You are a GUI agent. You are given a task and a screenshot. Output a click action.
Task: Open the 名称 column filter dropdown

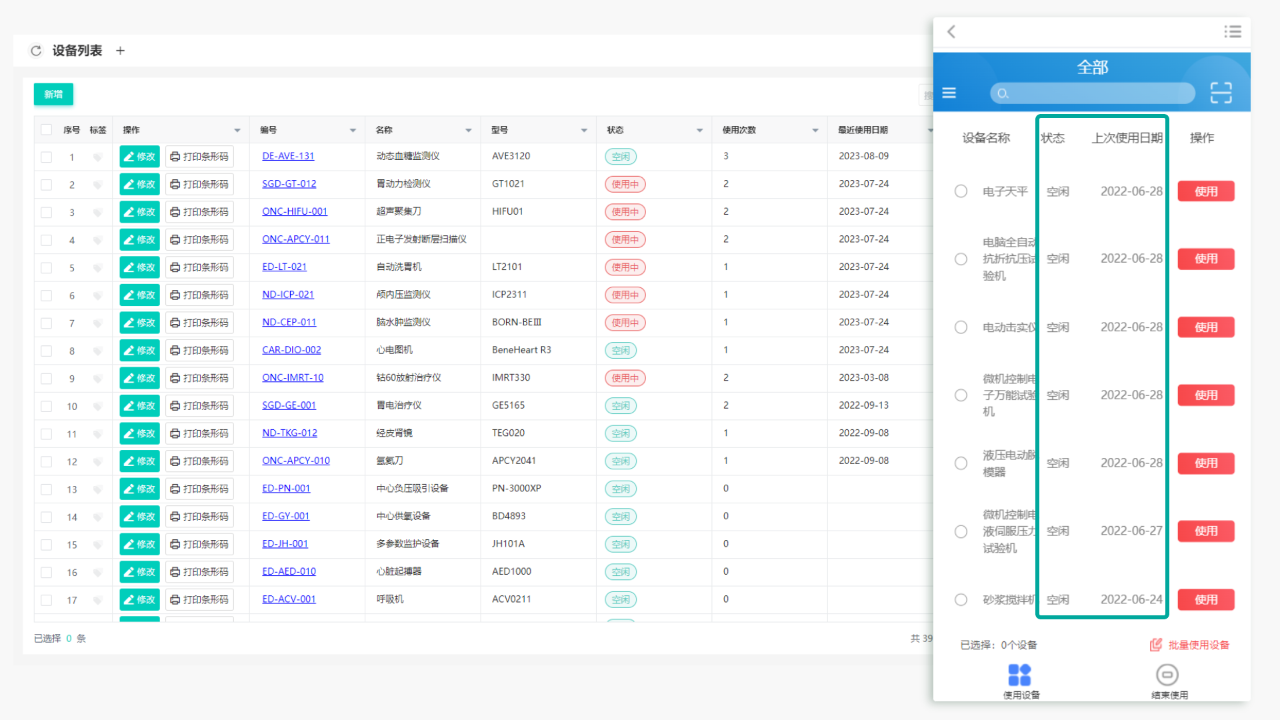469,131
